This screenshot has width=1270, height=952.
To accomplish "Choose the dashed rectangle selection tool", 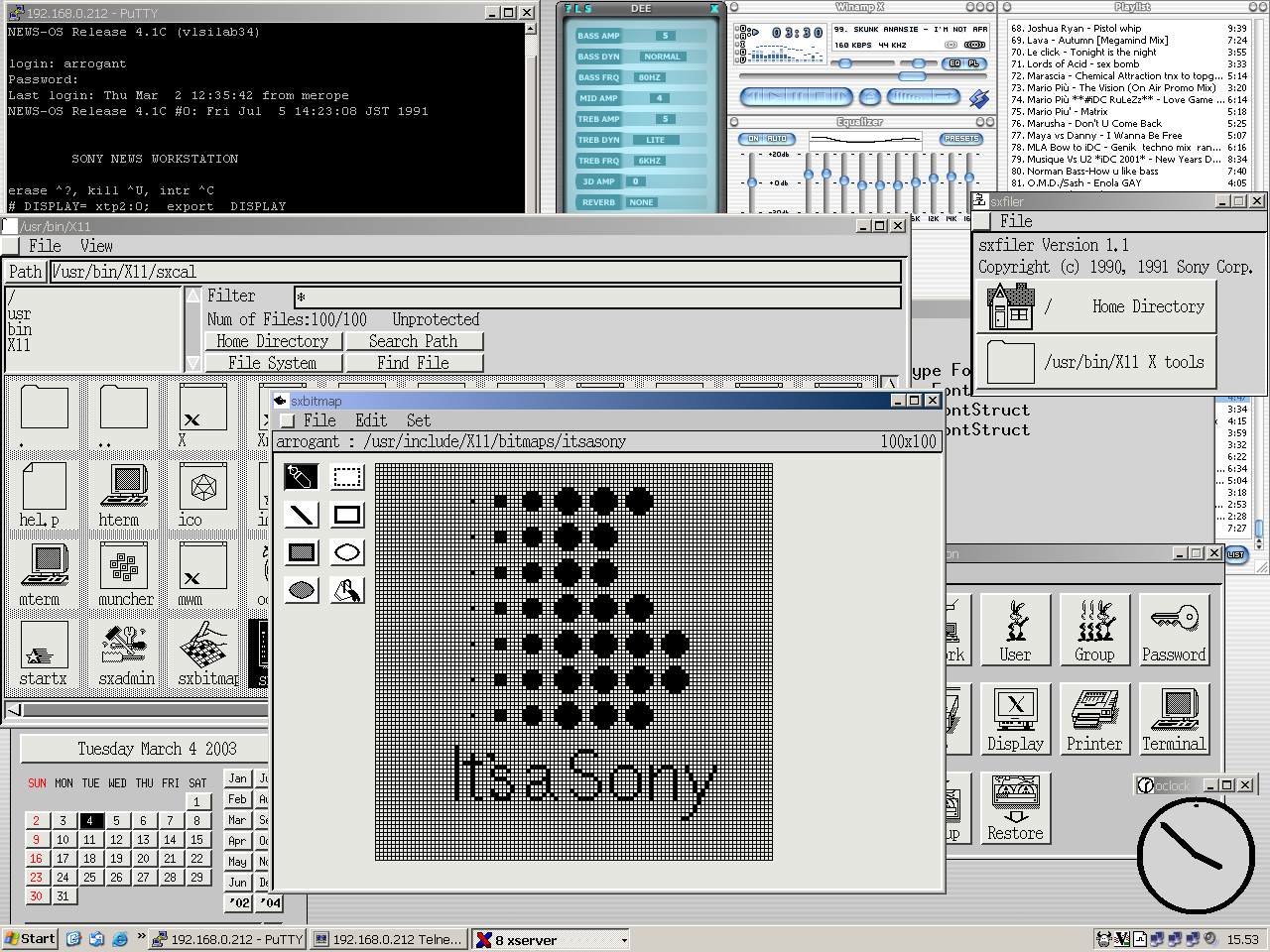I will [x=347, y=477].
